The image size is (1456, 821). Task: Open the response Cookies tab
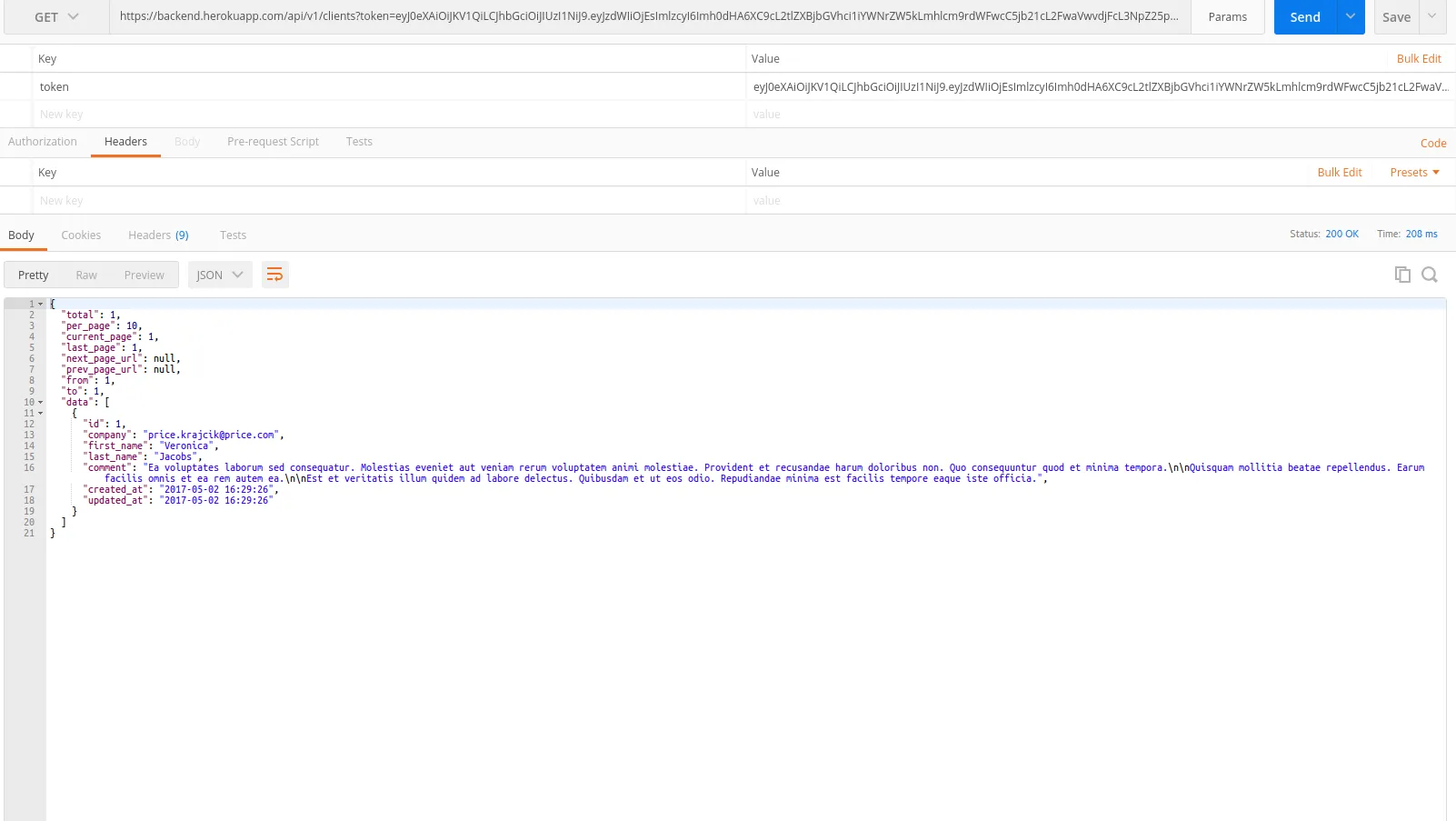(x=81, y=235)
